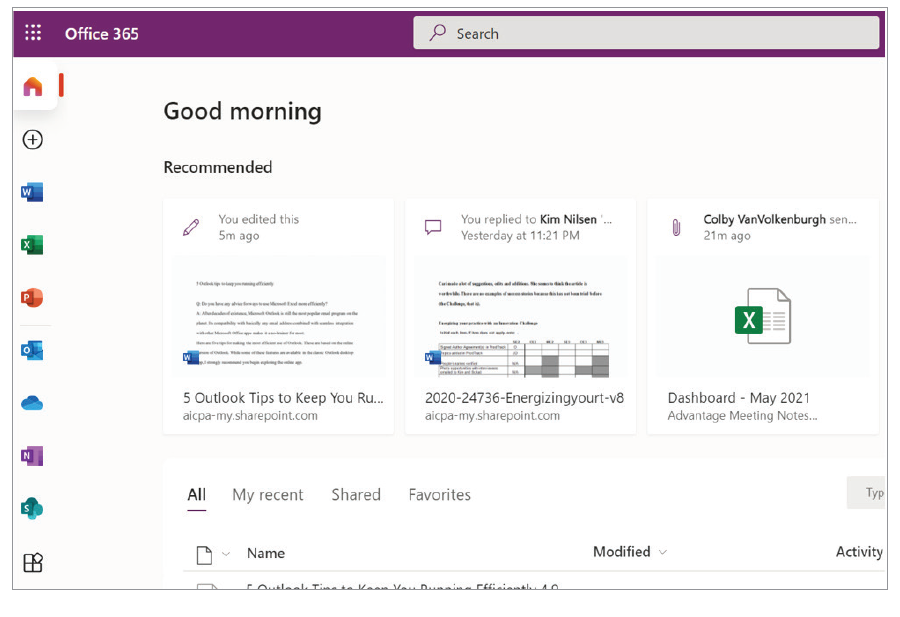The height and width of the screenshot is (617, 900).
Task: Click the Excel file icon for Dashboard - May 2021
Action: click(x=762, y=316)
